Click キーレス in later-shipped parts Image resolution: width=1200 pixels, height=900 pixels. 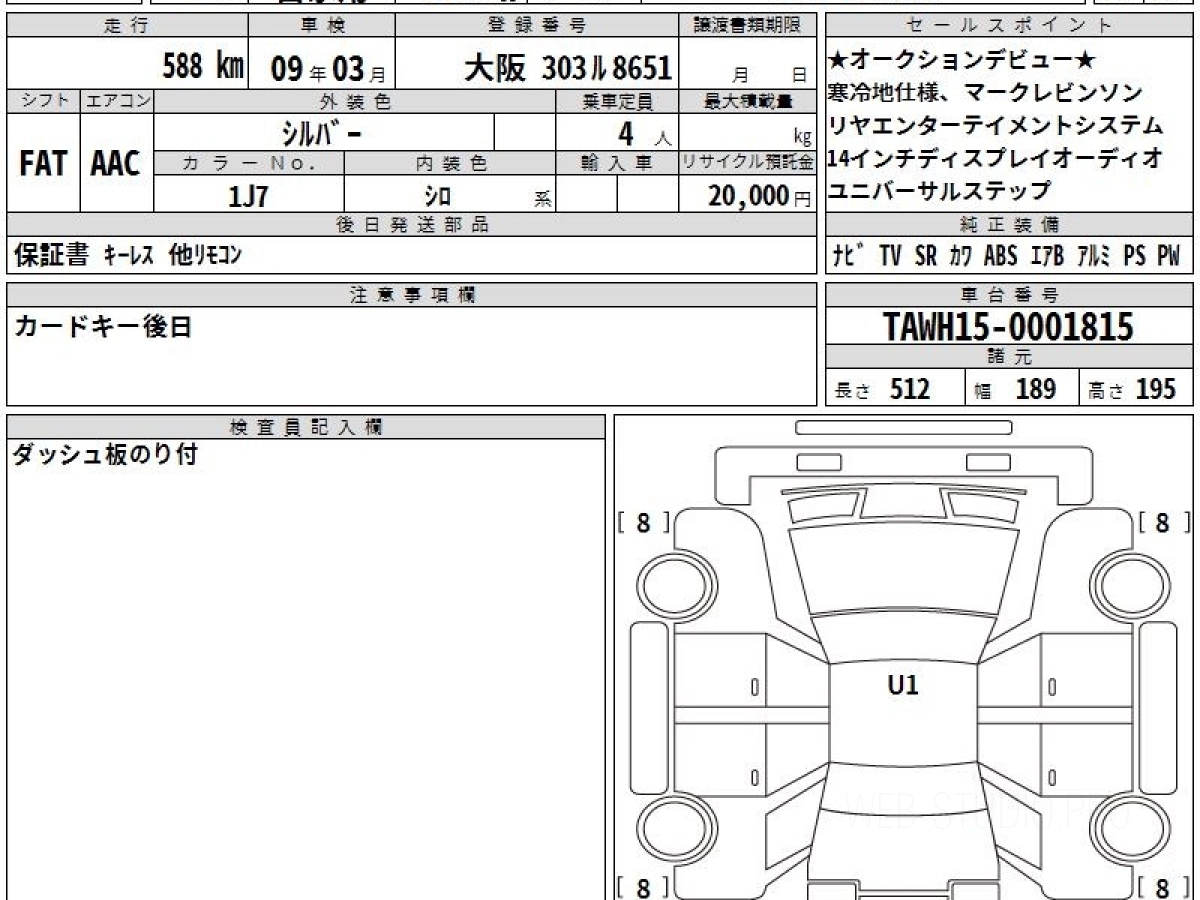point(129,257)
